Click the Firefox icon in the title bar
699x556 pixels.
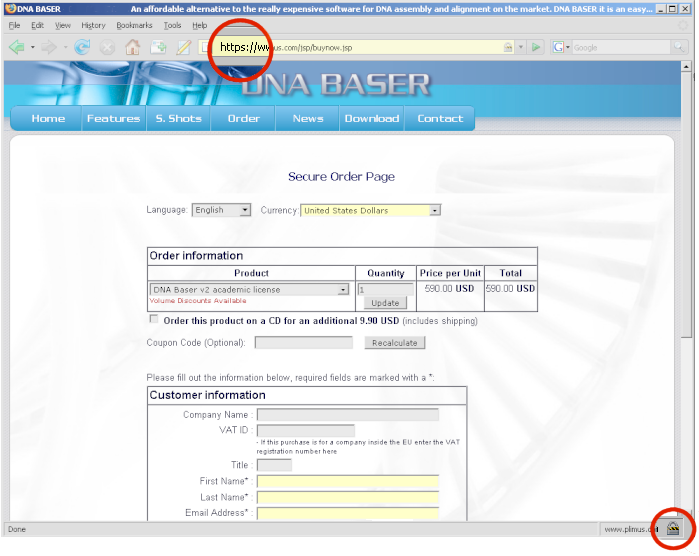(x=10, y=8)
